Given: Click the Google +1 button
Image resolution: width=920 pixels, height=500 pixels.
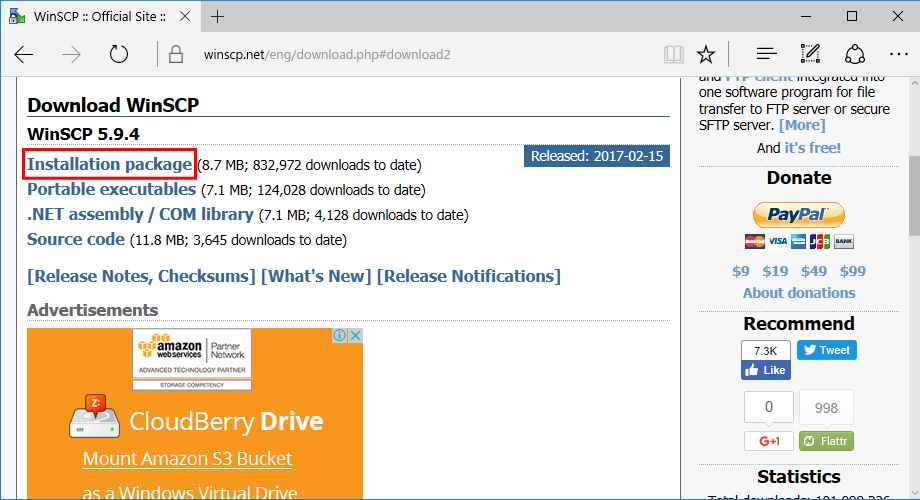Looking at the screenshot, I should coord(769,441).
